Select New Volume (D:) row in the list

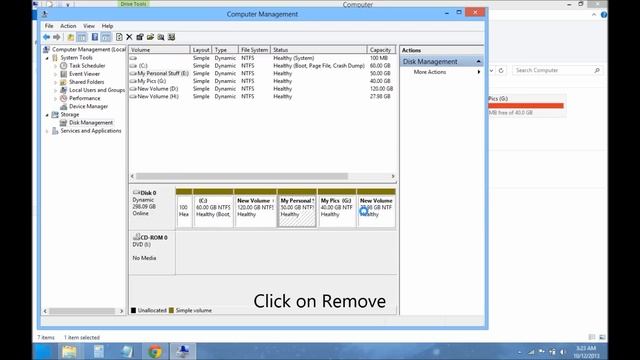[262, 89]
